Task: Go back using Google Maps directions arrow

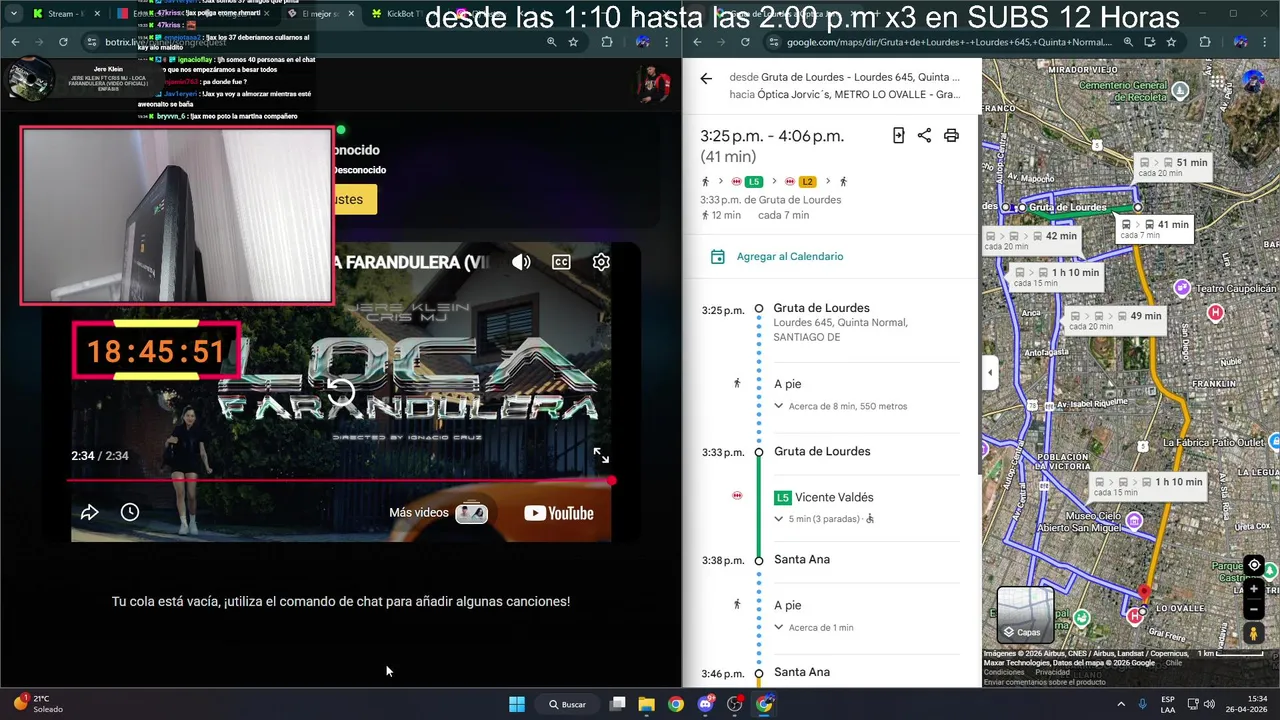Action: pos(706,78)
